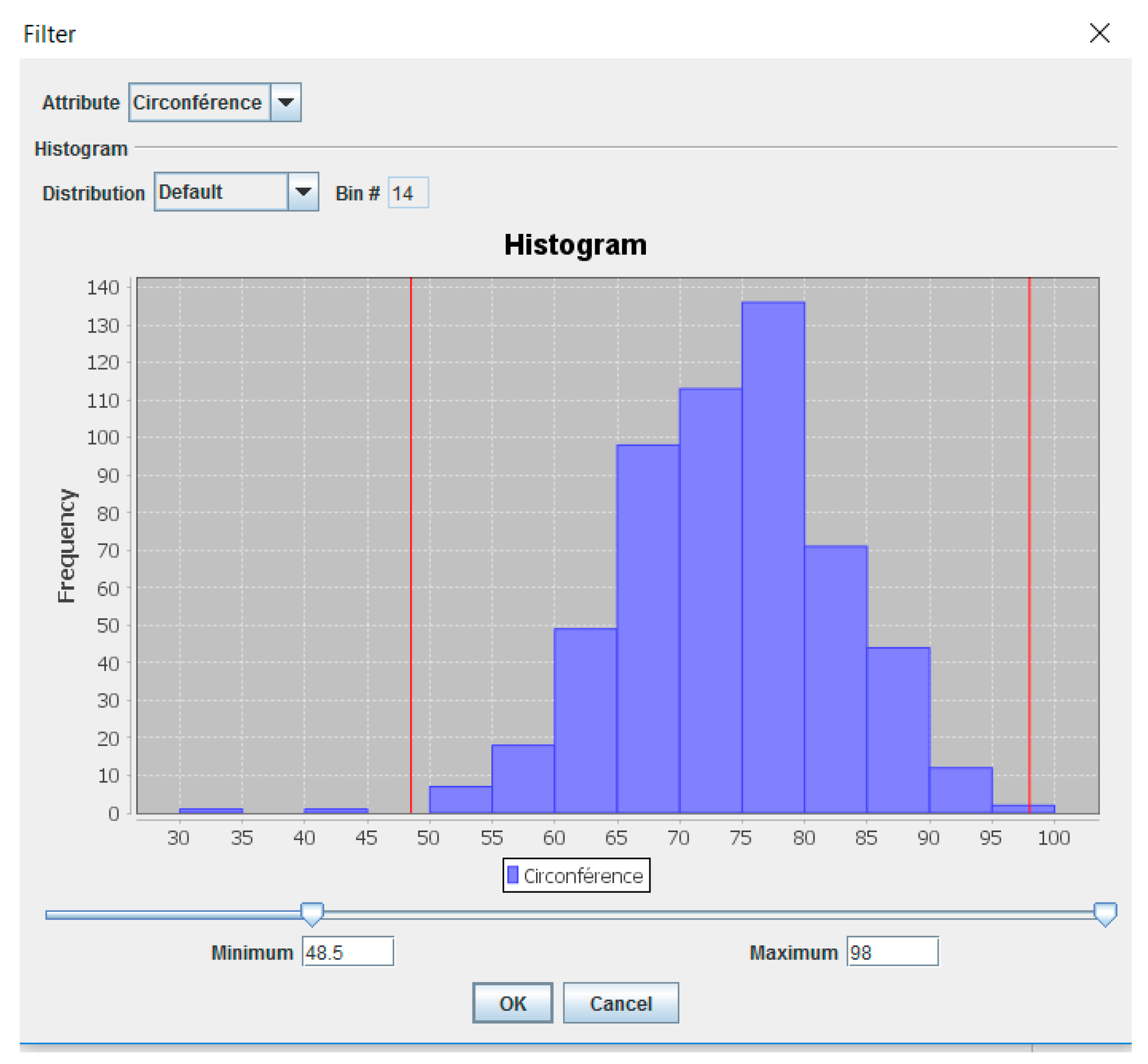Click the Circonférence legend color swatch
The width and height of the screenshot is (1148, 1064).
click(513, 875)
